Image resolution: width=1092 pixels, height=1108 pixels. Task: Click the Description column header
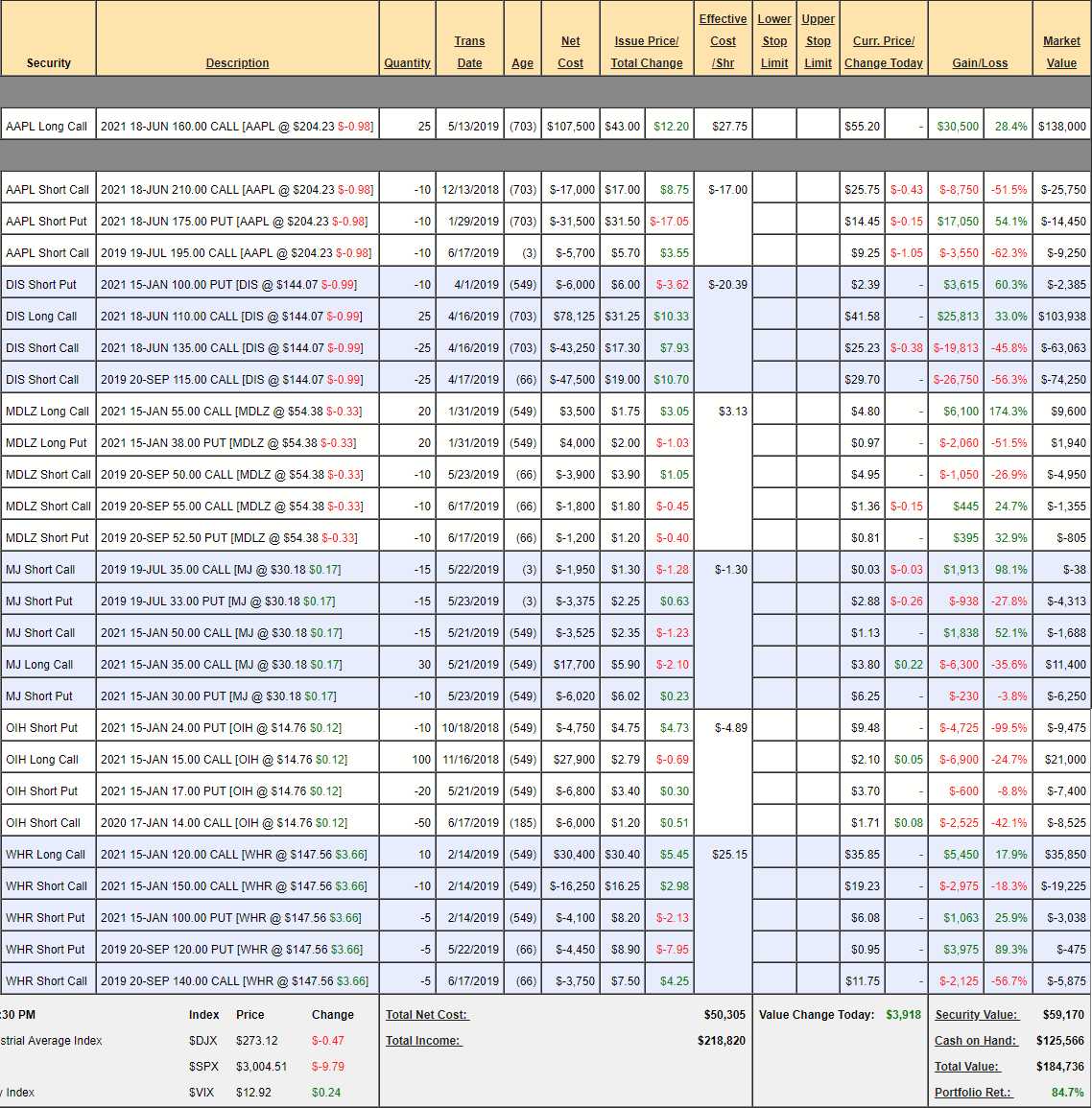tap(237, 63)
